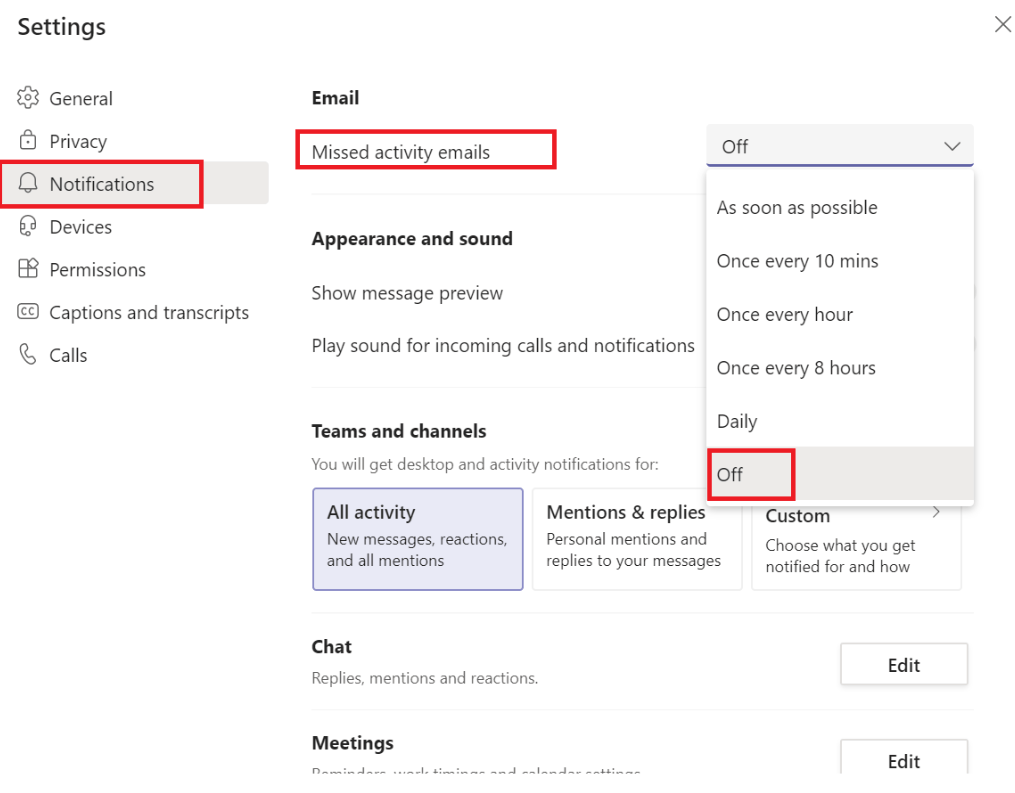Viewport: 1015px width, 793px height.
Task: Click the Notifications bell icon
Action: click(x=28, y=184)
